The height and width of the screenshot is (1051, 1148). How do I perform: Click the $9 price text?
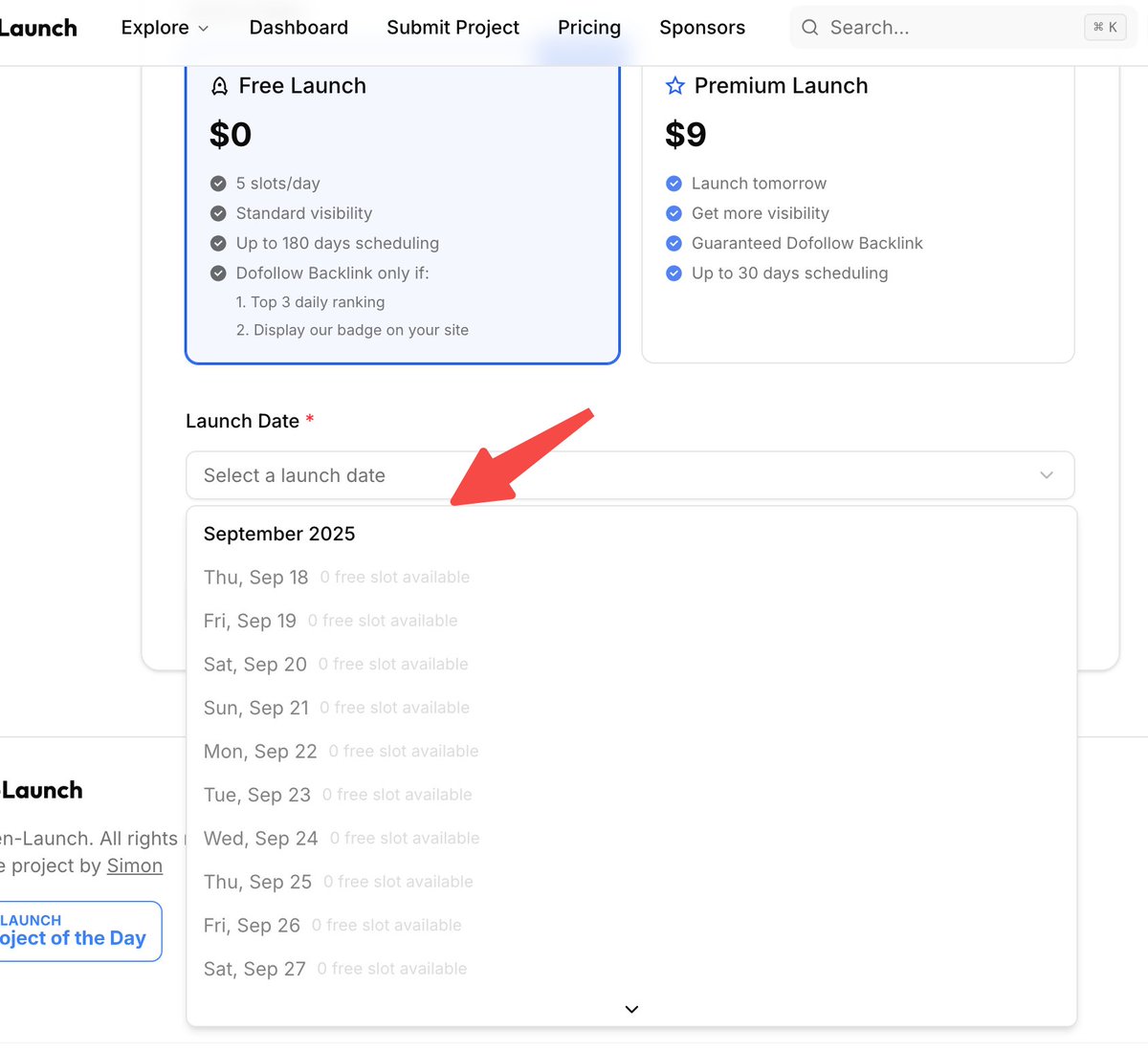coord(686,135)
